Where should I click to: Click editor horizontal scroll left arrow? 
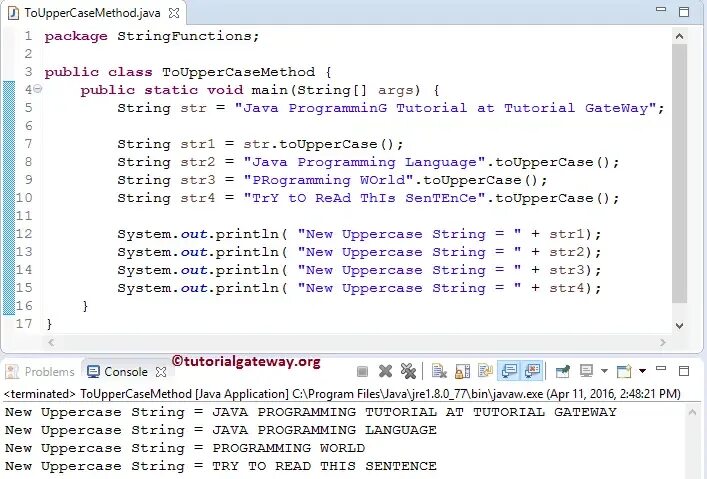pos(51,342)
